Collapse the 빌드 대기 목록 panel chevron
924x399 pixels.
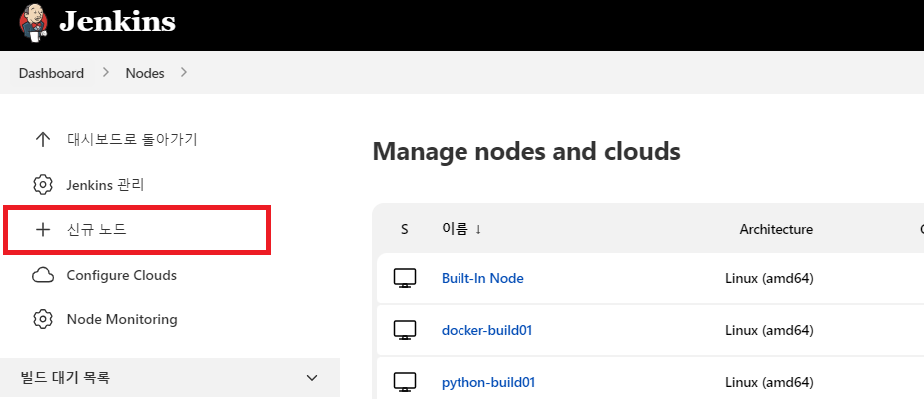point(312,378)
